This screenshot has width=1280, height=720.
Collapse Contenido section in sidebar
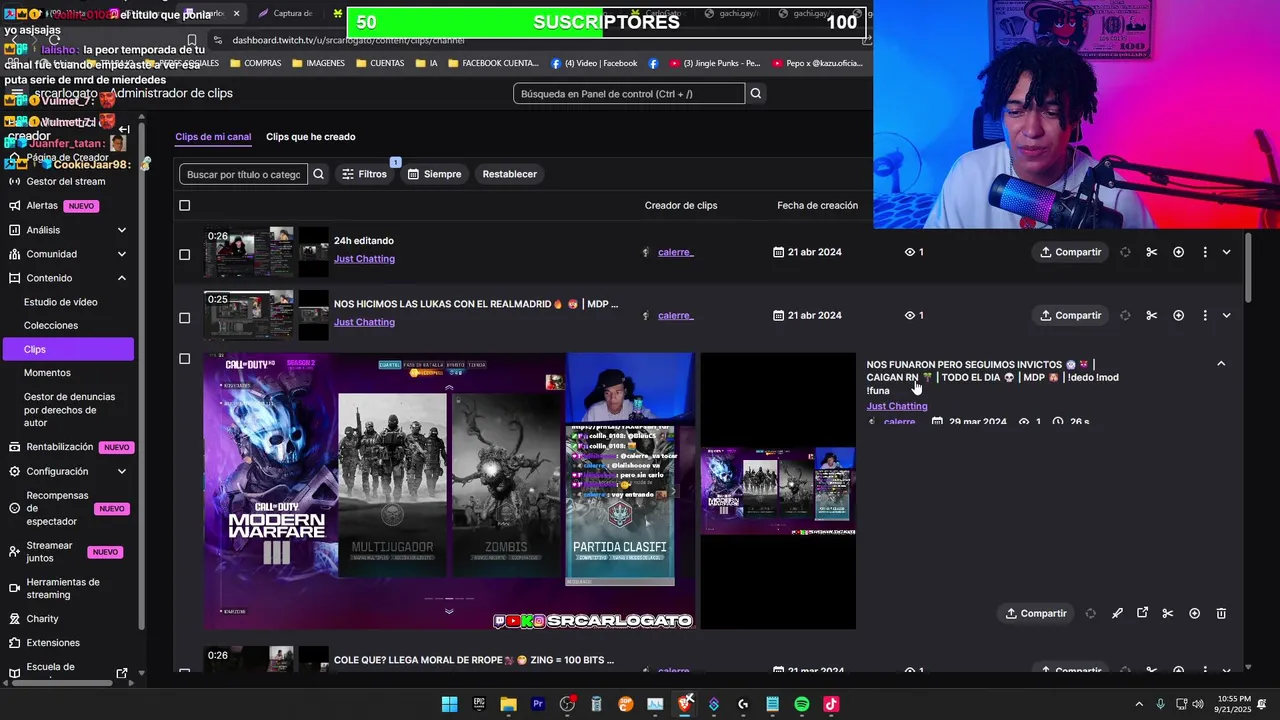(121, 278)
